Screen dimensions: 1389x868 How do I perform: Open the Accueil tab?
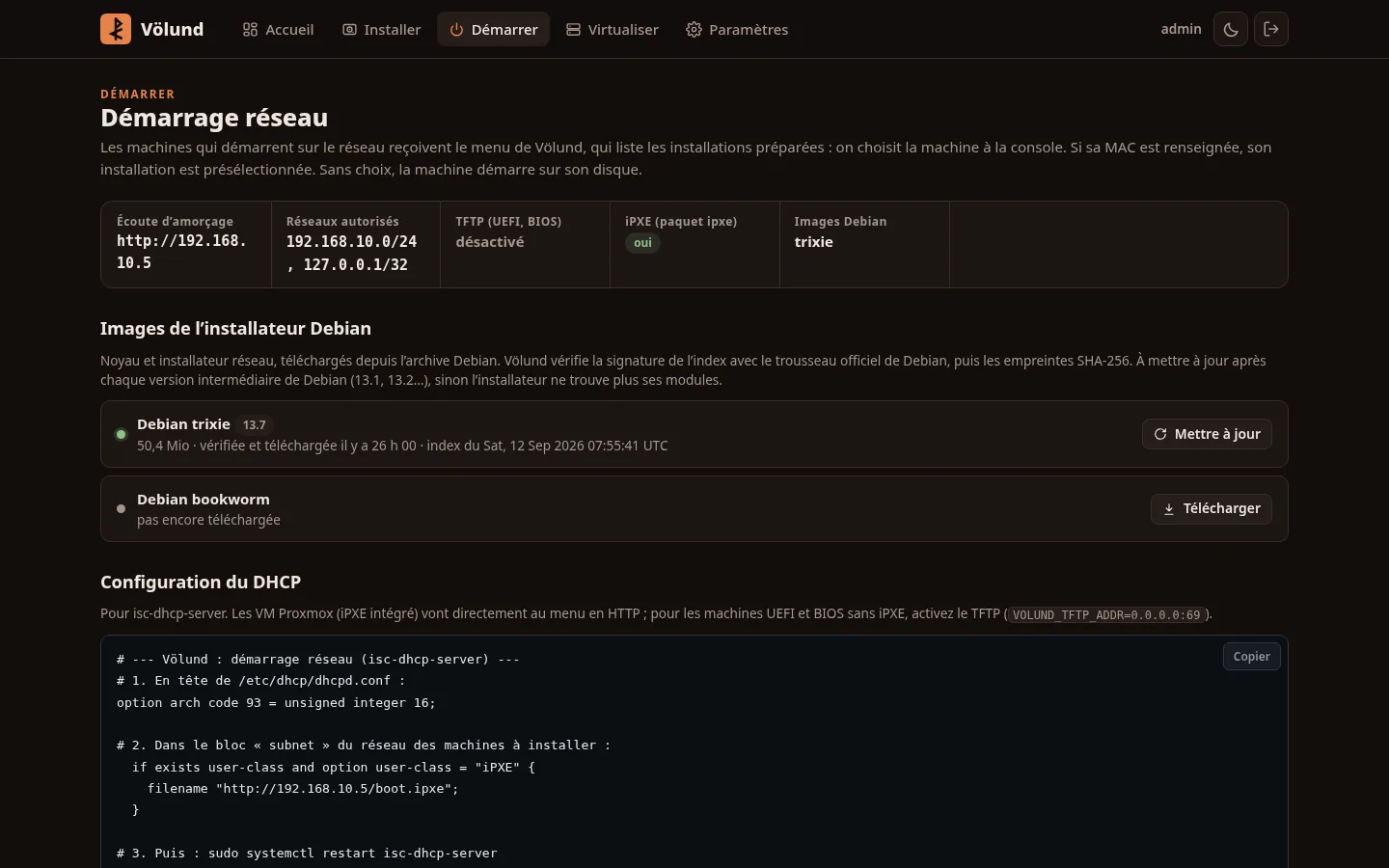[278, 30]
